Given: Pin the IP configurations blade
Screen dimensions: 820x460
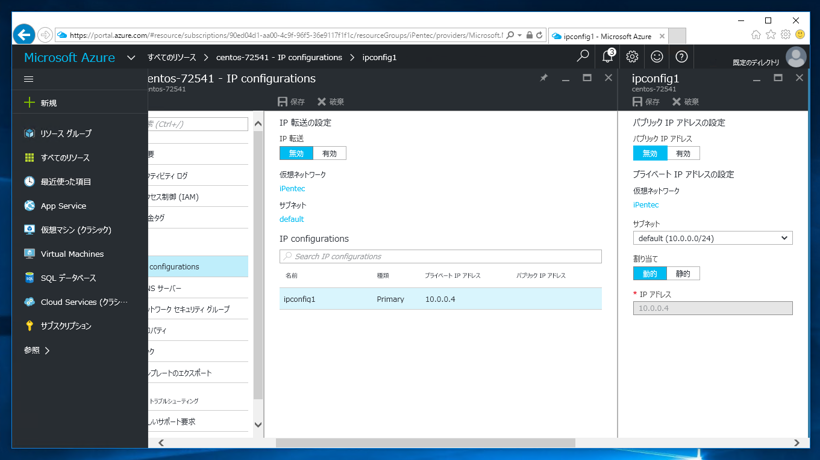Looking at the screenshot, I should 544,78.
